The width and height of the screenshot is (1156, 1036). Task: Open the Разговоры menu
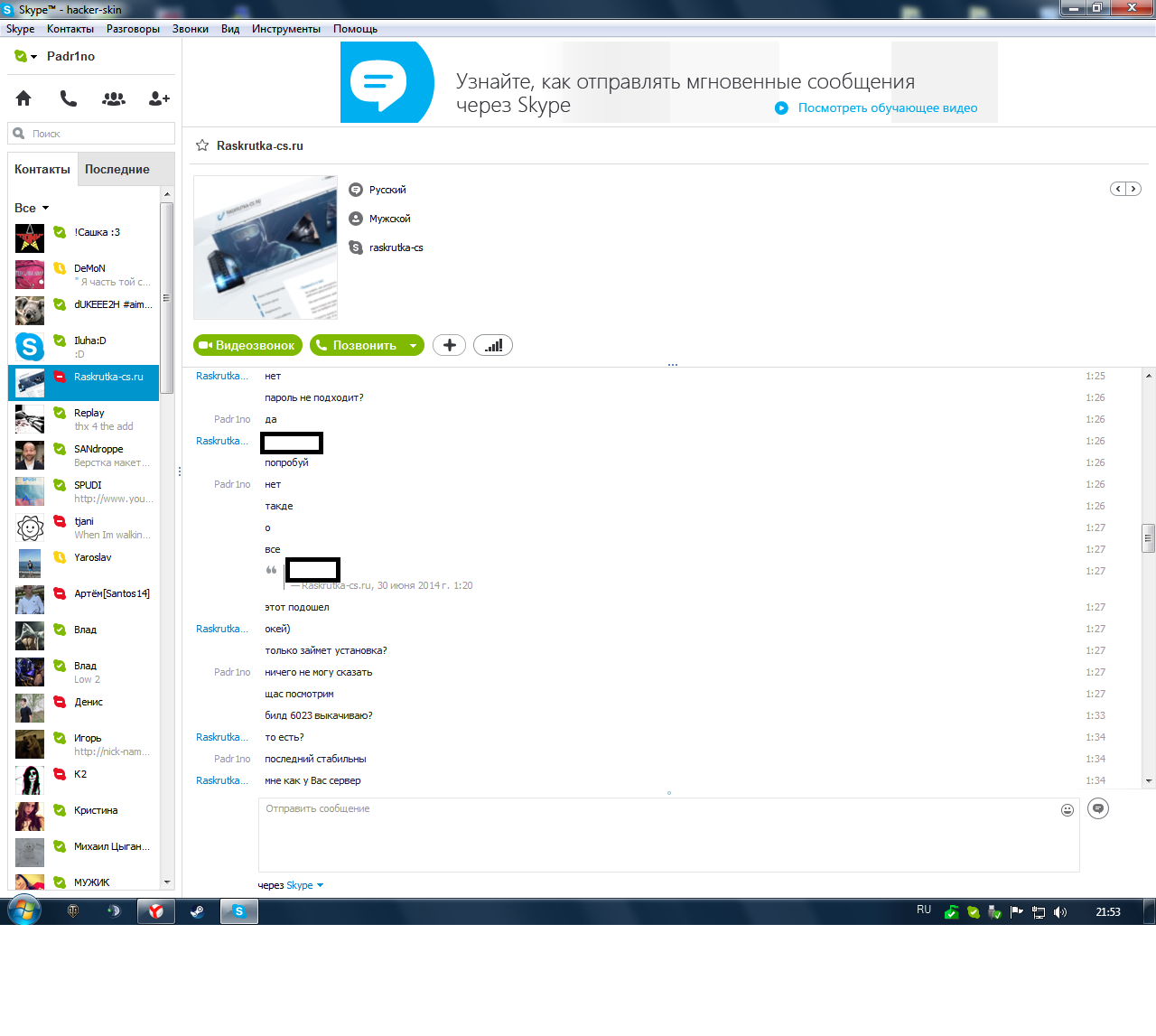tap(133, 29)
